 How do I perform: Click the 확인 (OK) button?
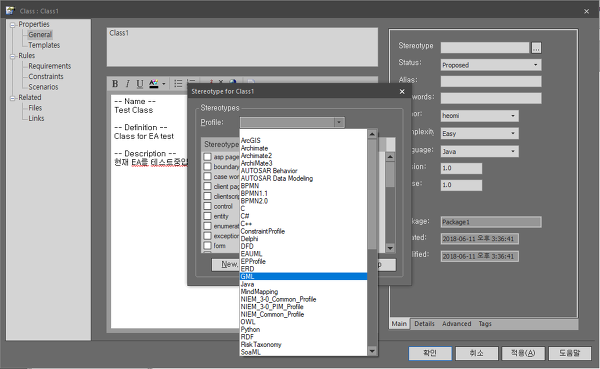coord(430,353)
